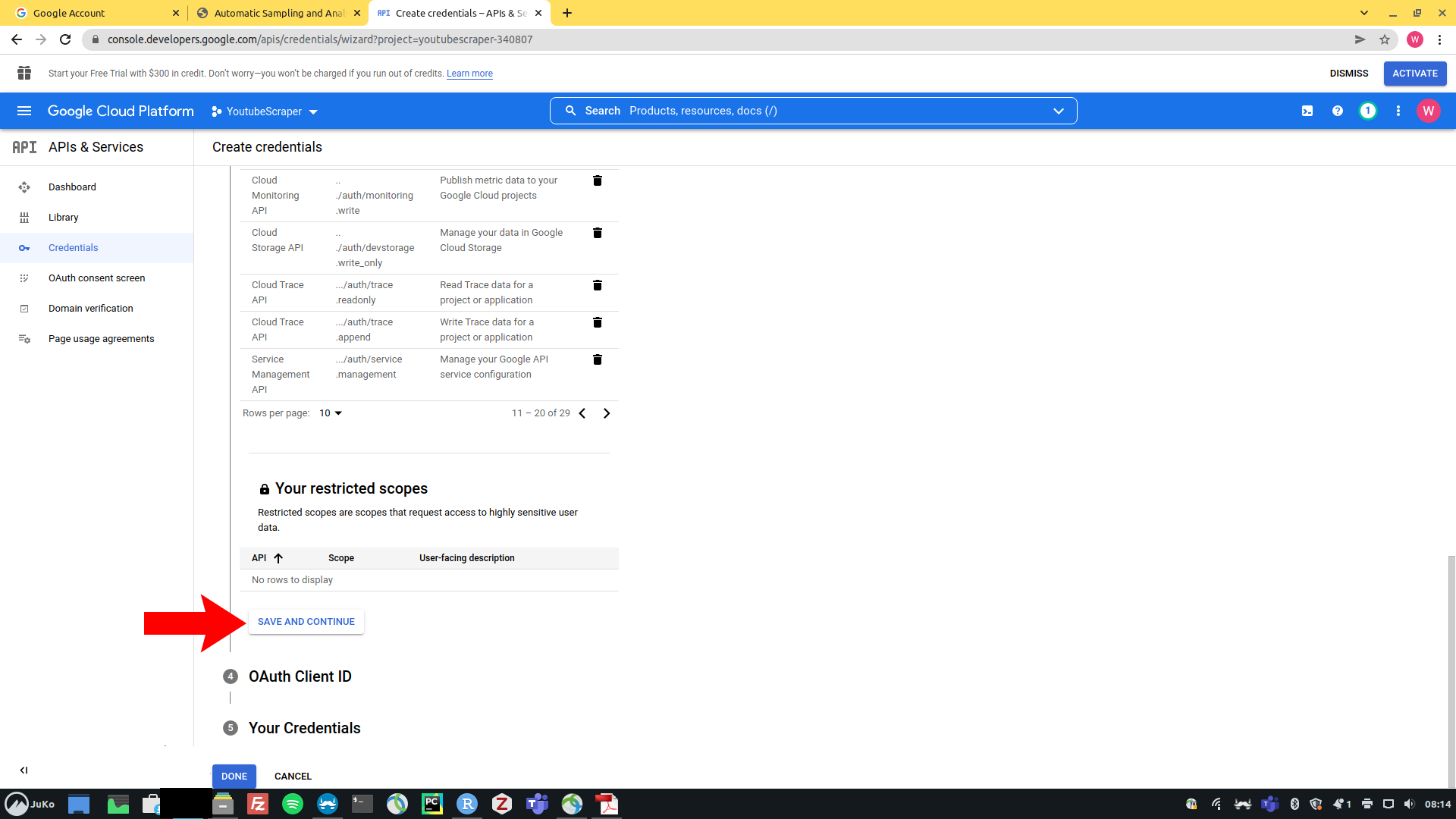Go to next page of scopes
The image size is (1456, 819).
(x=607, y=413)
